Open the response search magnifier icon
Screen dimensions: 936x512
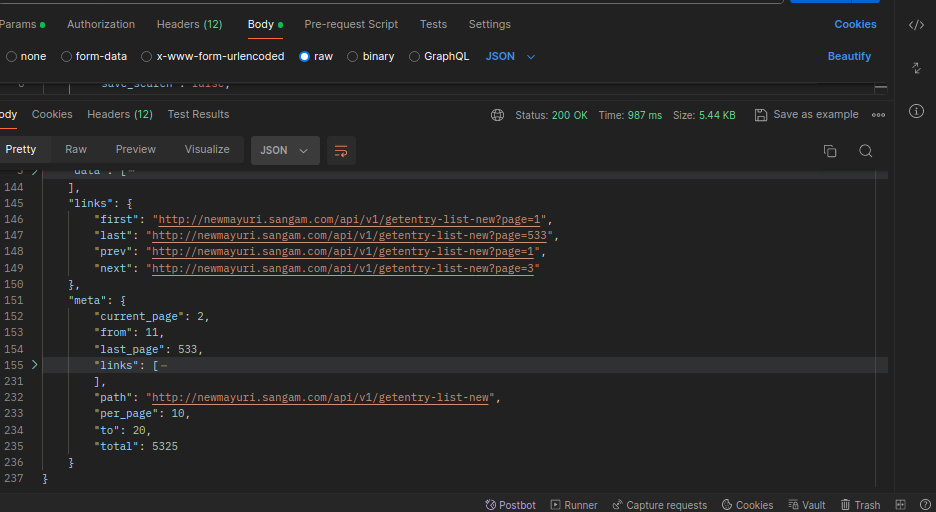click(866, 151)
